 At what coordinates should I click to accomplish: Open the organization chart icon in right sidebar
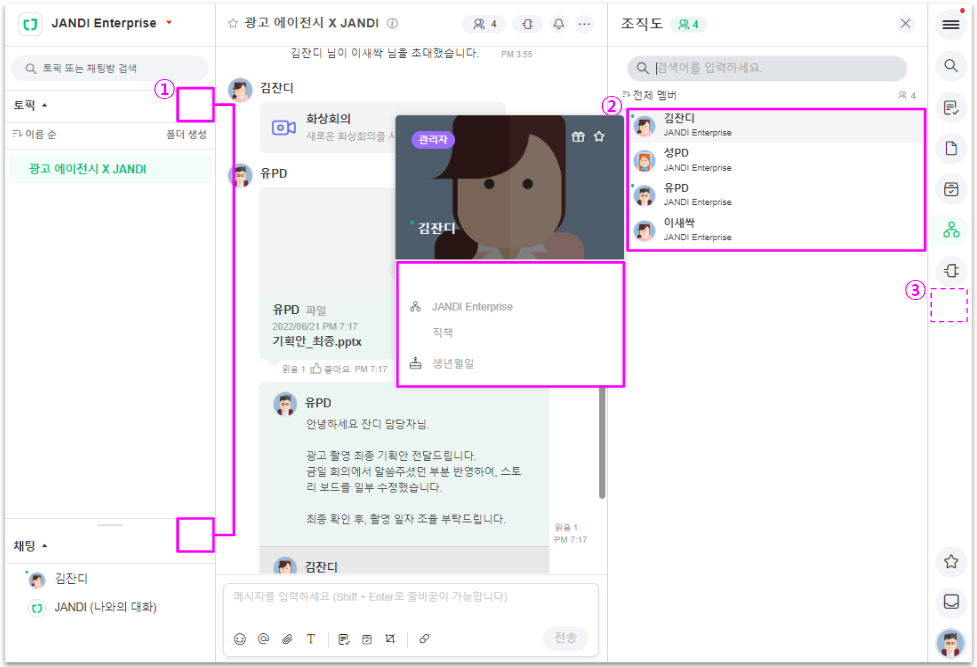click(951, 230)
